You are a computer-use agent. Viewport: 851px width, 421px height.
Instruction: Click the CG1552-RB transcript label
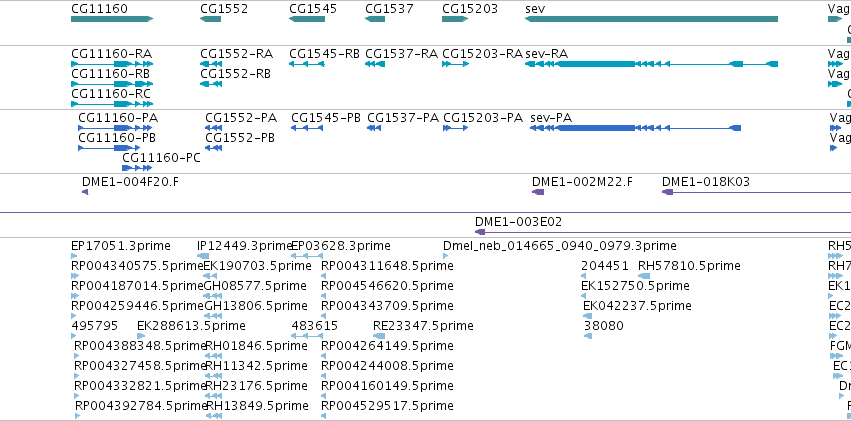coord(236,74)
